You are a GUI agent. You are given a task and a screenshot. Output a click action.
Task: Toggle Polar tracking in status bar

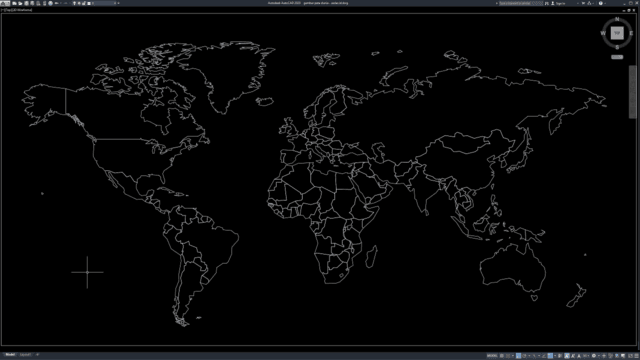coord(524,356)
